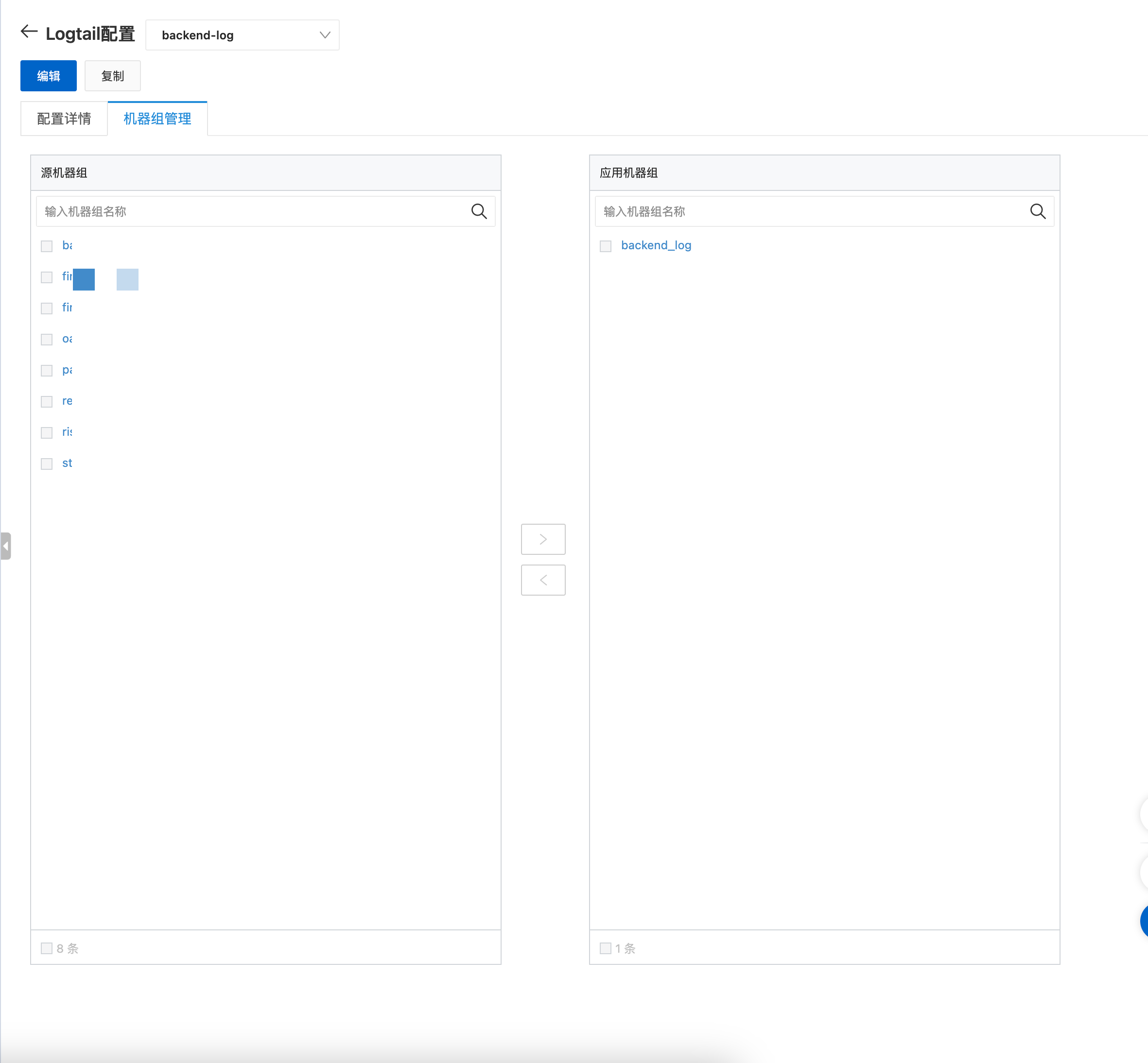1148x1063 pixels.
Task: Click the dark blue square overlay
Action: (84, 279)
